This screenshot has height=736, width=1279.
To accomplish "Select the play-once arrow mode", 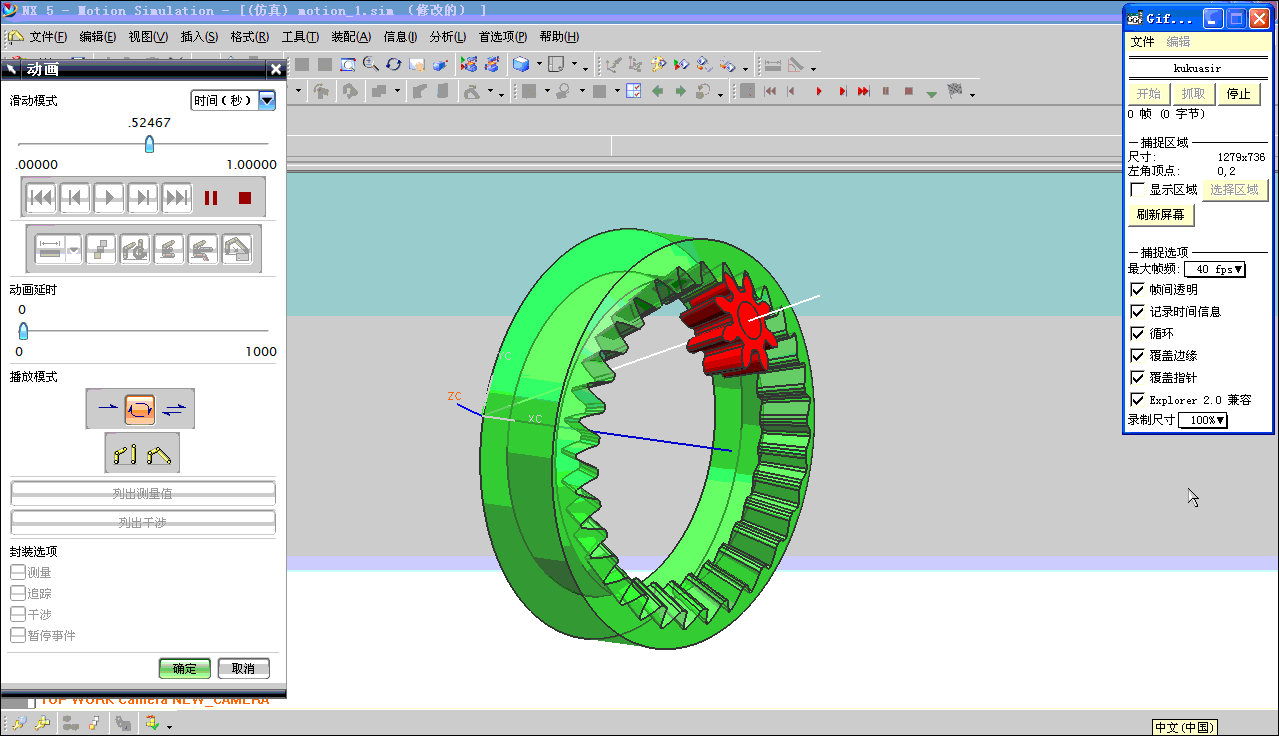I will pyautogui.click(x=107, y=408).
